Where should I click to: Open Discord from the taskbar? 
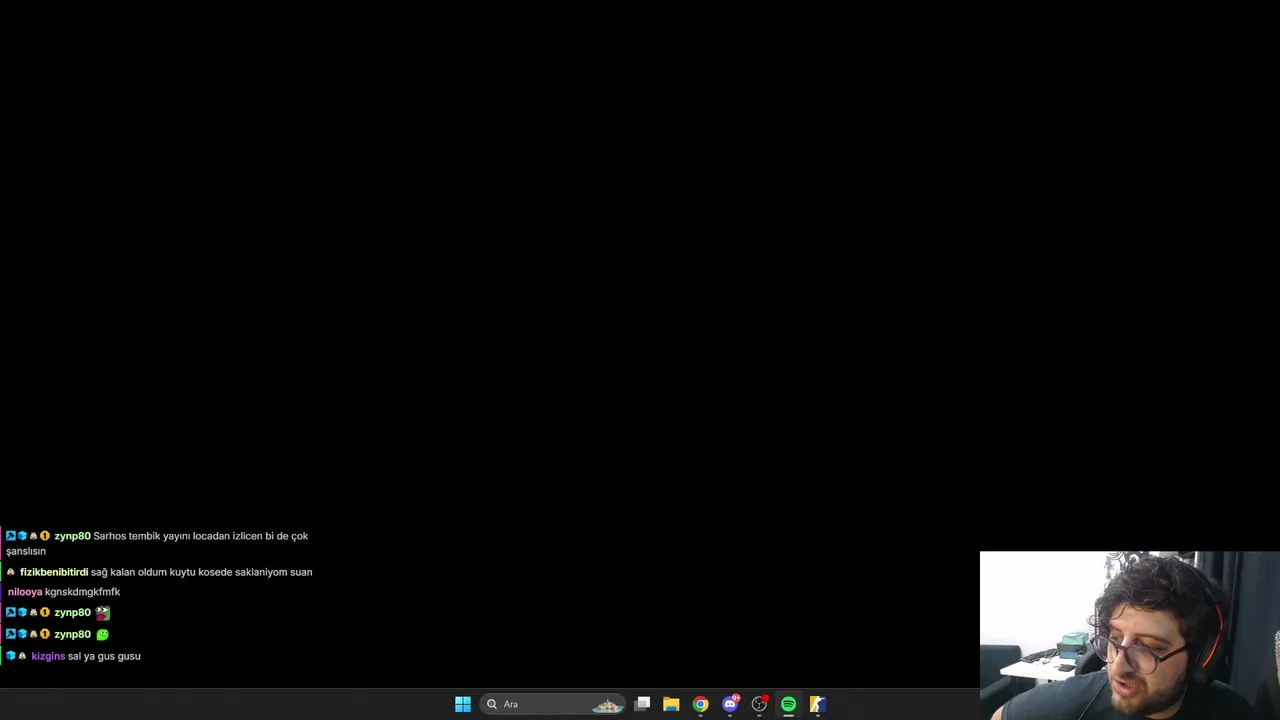[x=730, y=704]
